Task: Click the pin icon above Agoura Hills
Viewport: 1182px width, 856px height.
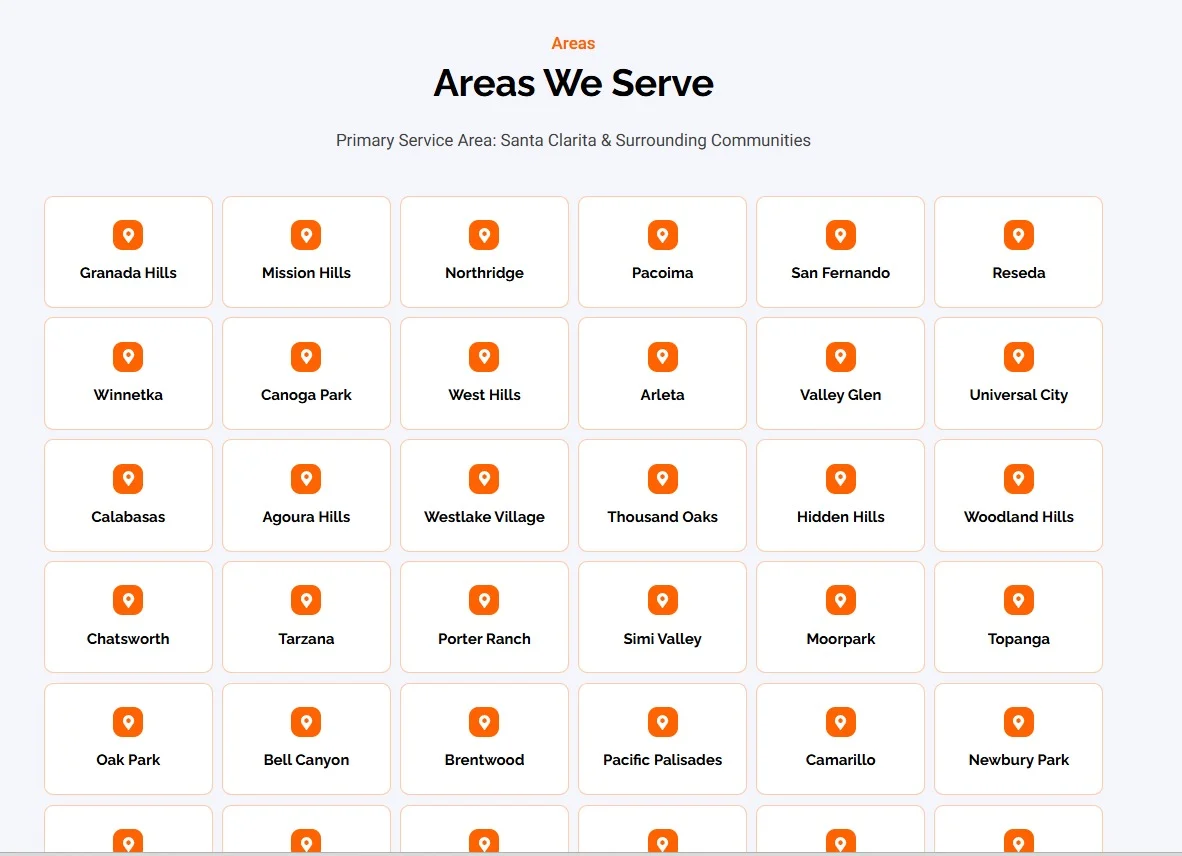Action: click(x=306, y=478)
